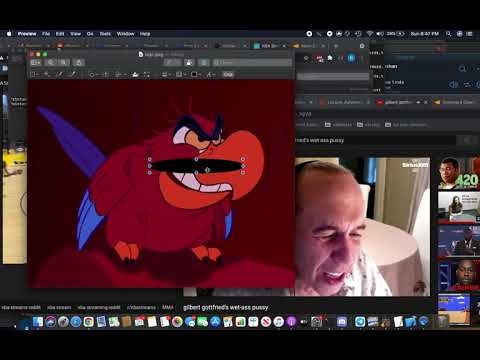Open Finder from the Dock
This screenshot has height=360, width=480.
pyautogui.click(x=38, y=322)
